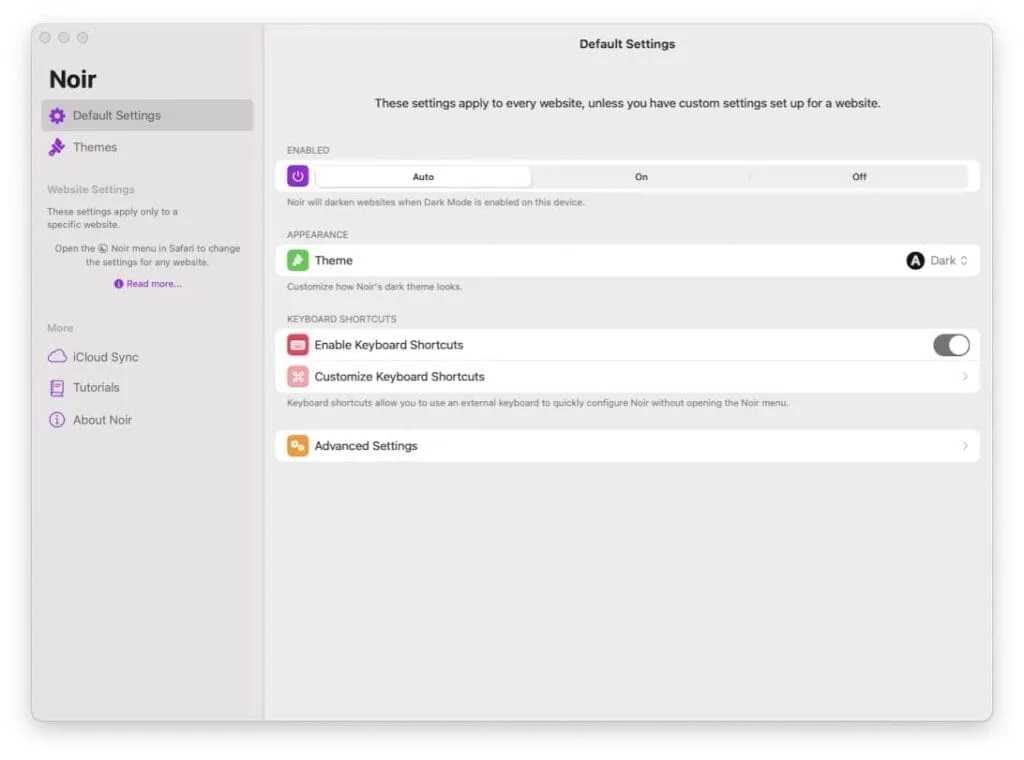Select the power icon beside the Enabled control

295,176
